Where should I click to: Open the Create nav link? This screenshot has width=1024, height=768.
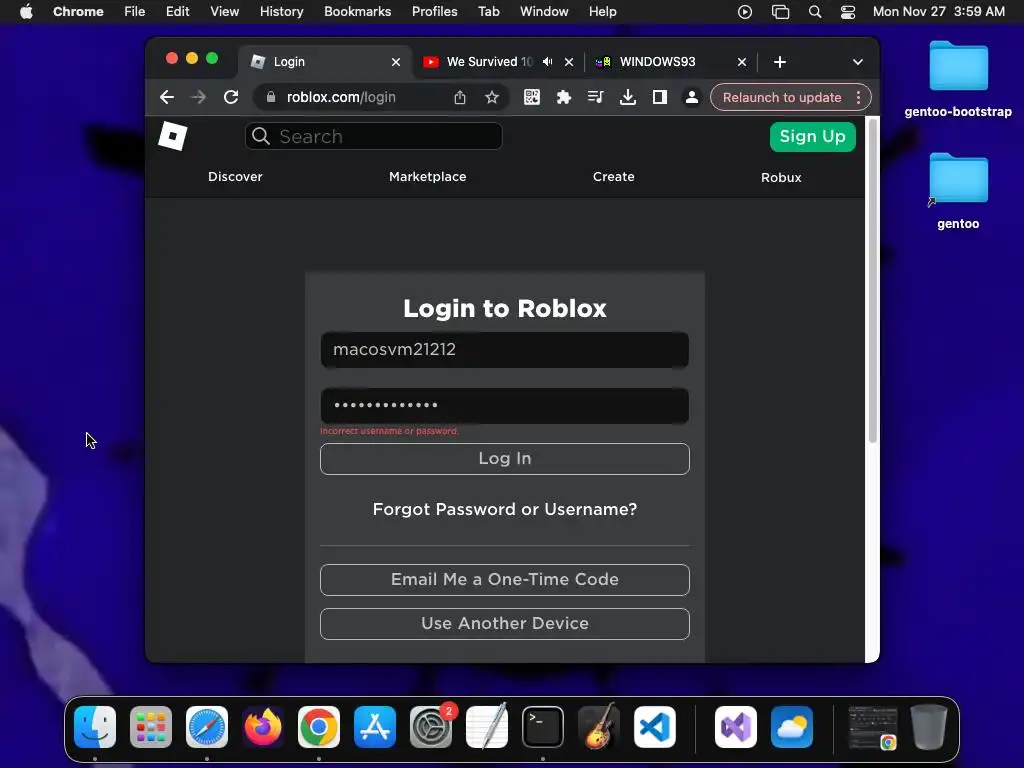coord(613,176)
